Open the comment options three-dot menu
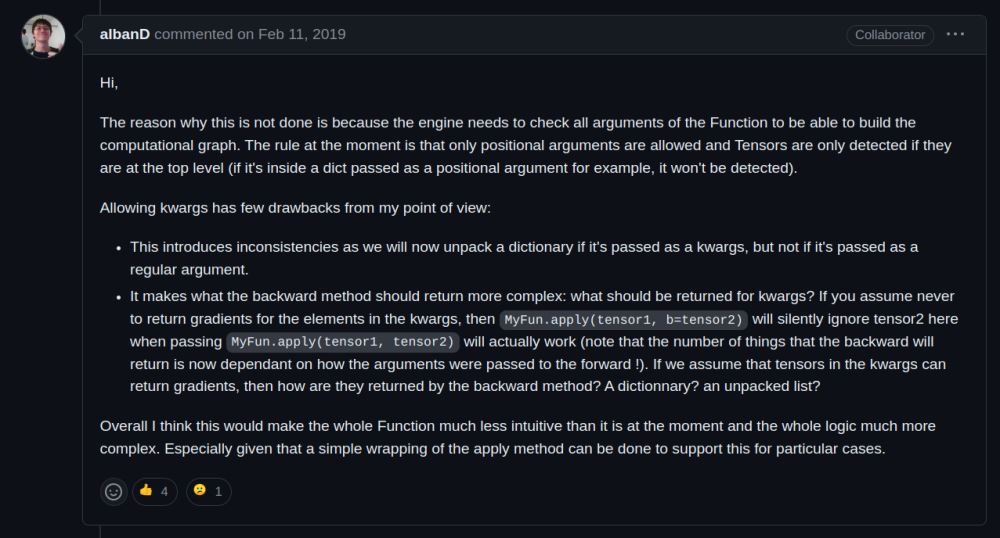This screenshot has width=1000, height=538. tap(955, 34)
